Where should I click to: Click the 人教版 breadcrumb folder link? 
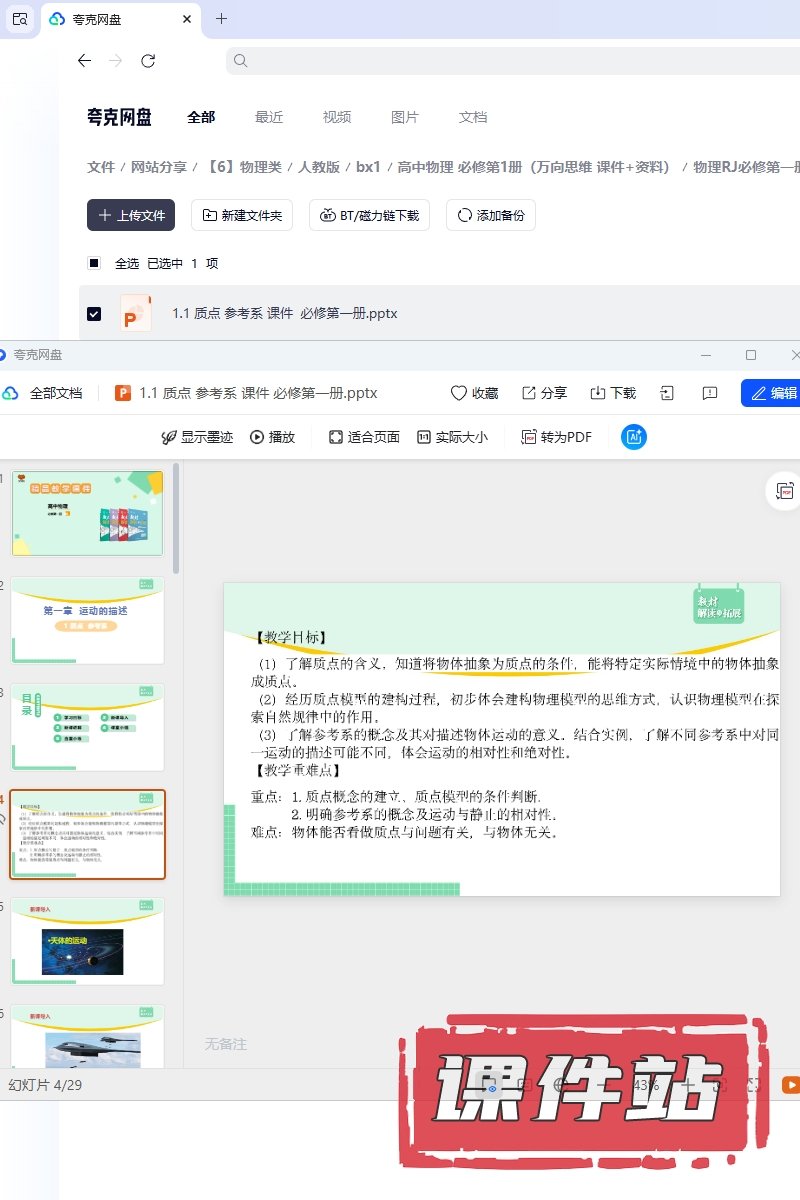(319, 167)
